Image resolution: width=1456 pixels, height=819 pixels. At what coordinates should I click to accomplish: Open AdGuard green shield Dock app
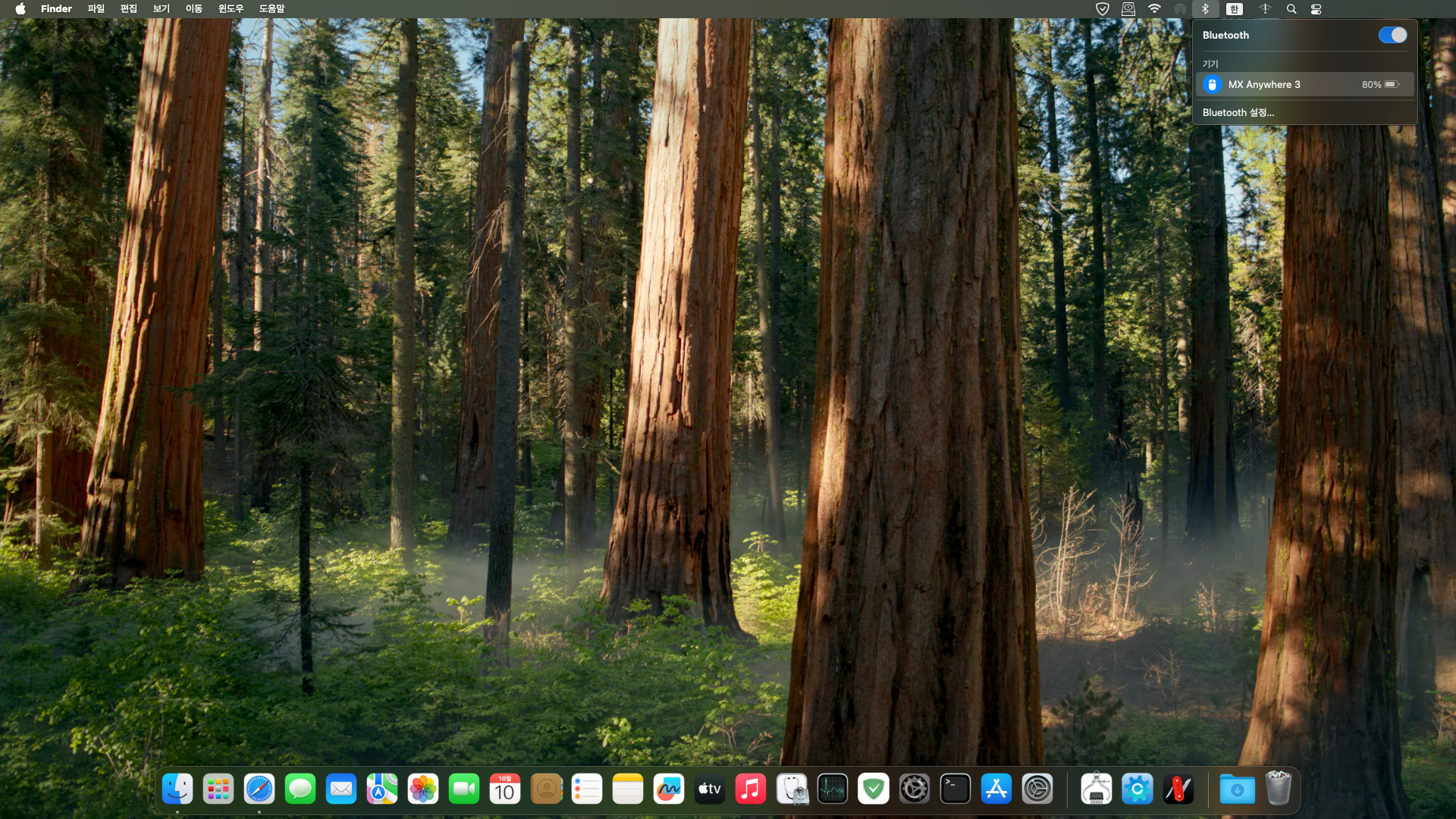pos(874,789)
